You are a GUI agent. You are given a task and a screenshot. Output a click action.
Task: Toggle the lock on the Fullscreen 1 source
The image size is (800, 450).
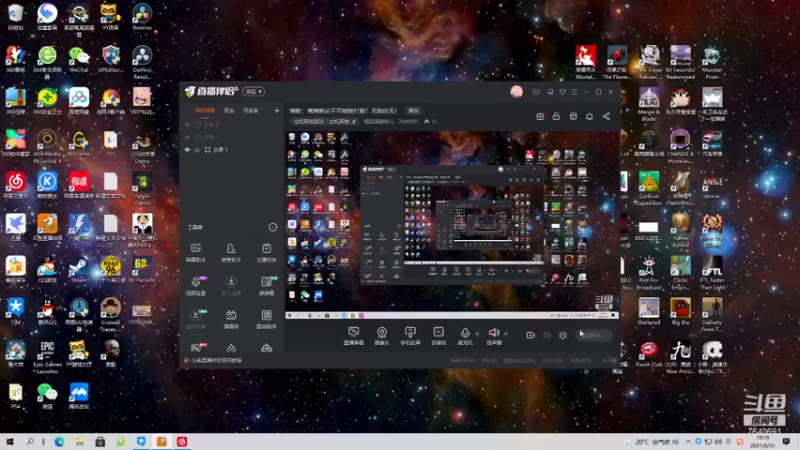click(x=197, y=149)
